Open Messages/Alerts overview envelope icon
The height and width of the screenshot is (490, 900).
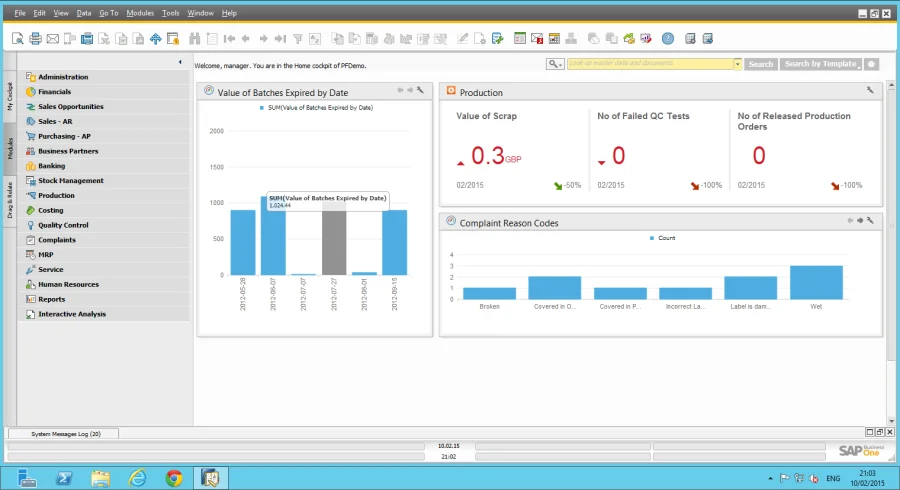(x=537, y=38)
